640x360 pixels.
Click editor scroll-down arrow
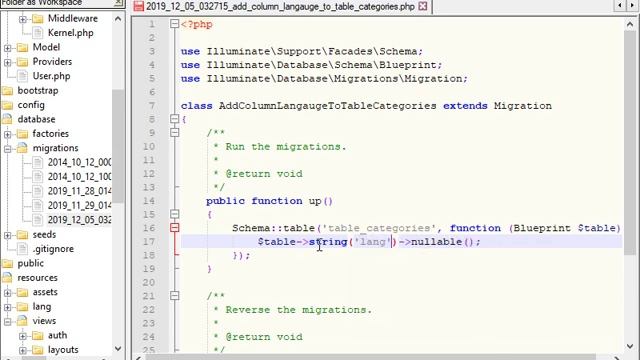(630, 347)
